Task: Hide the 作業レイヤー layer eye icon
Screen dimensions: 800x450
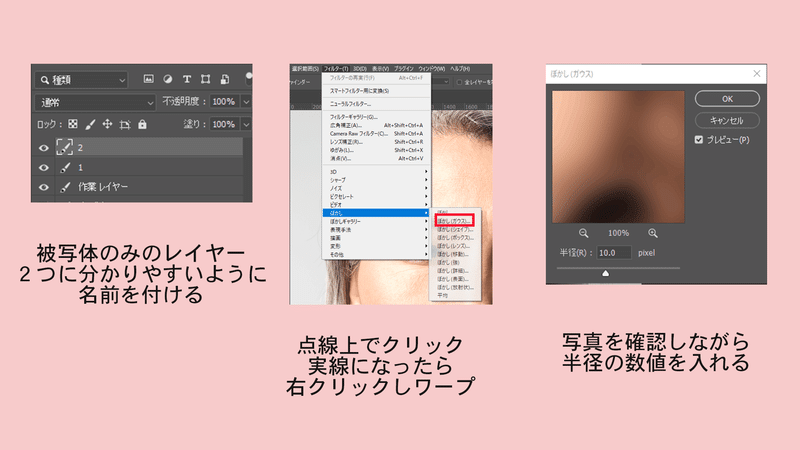Action: coord(44,187)
